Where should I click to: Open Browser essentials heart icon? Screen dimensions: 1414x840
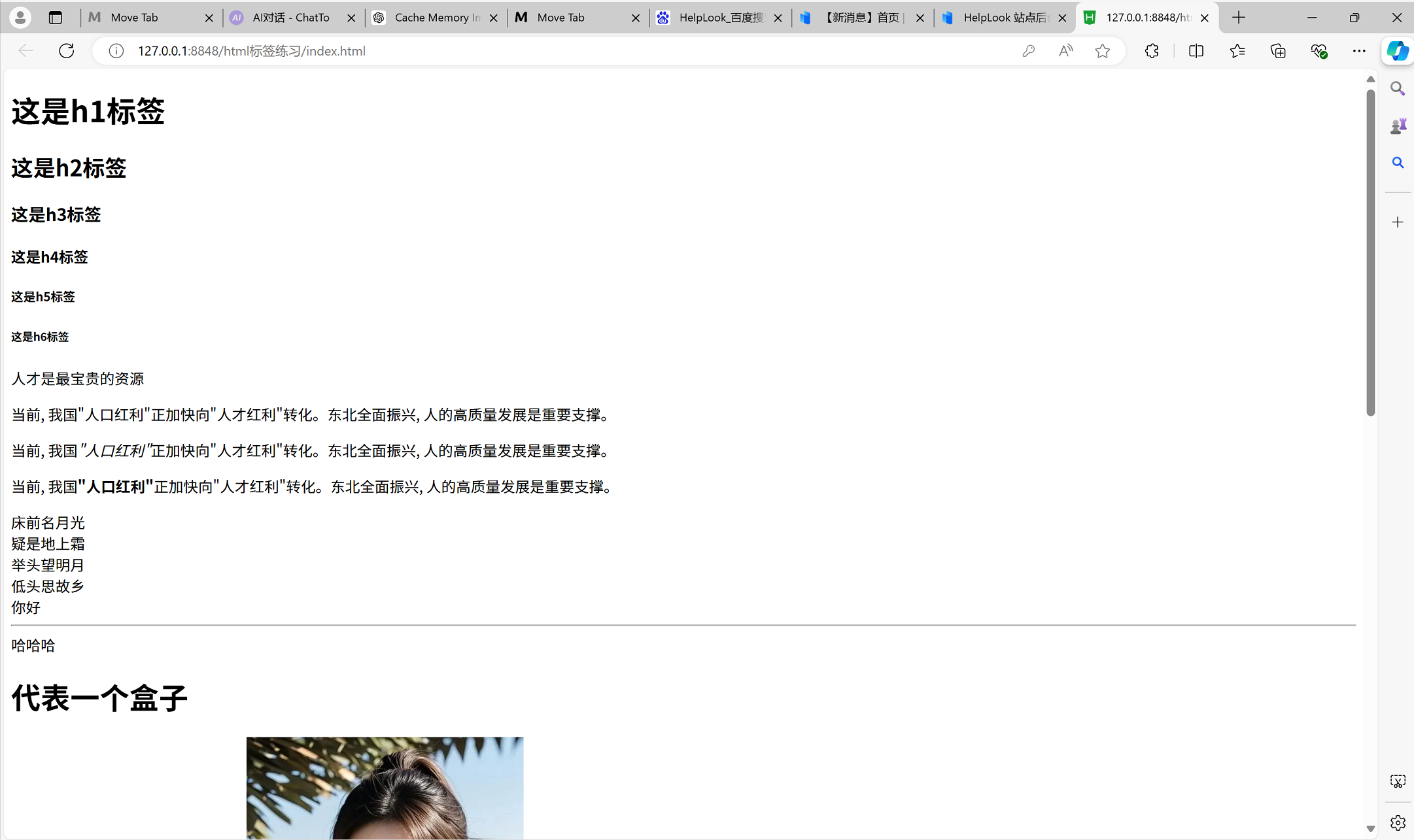pyautogui.click(x=1319, y=51)
